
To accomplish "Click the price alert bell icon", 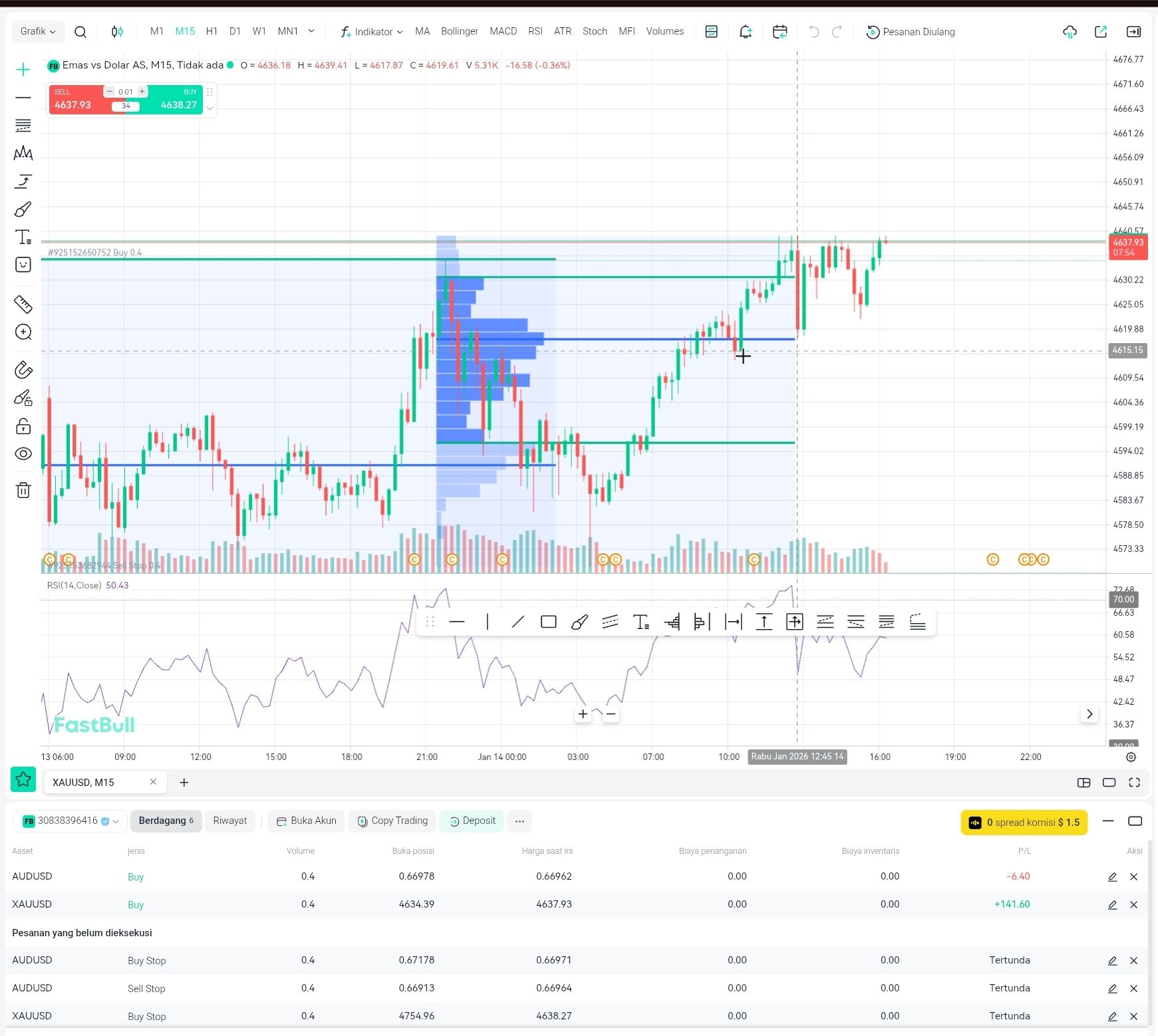I will pos(746,32).
